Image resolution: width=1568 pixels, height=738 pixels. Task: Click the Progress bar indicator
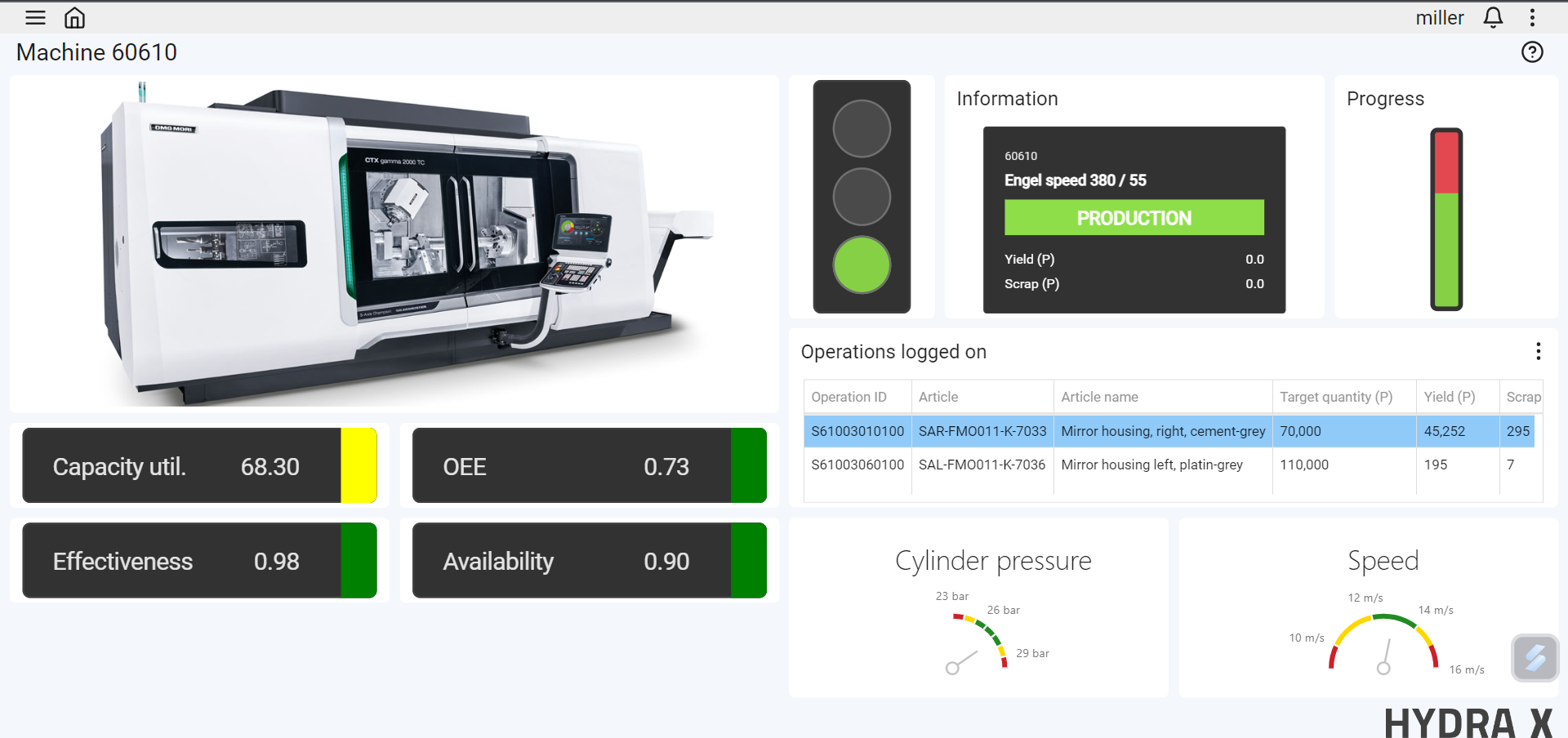1446,219
